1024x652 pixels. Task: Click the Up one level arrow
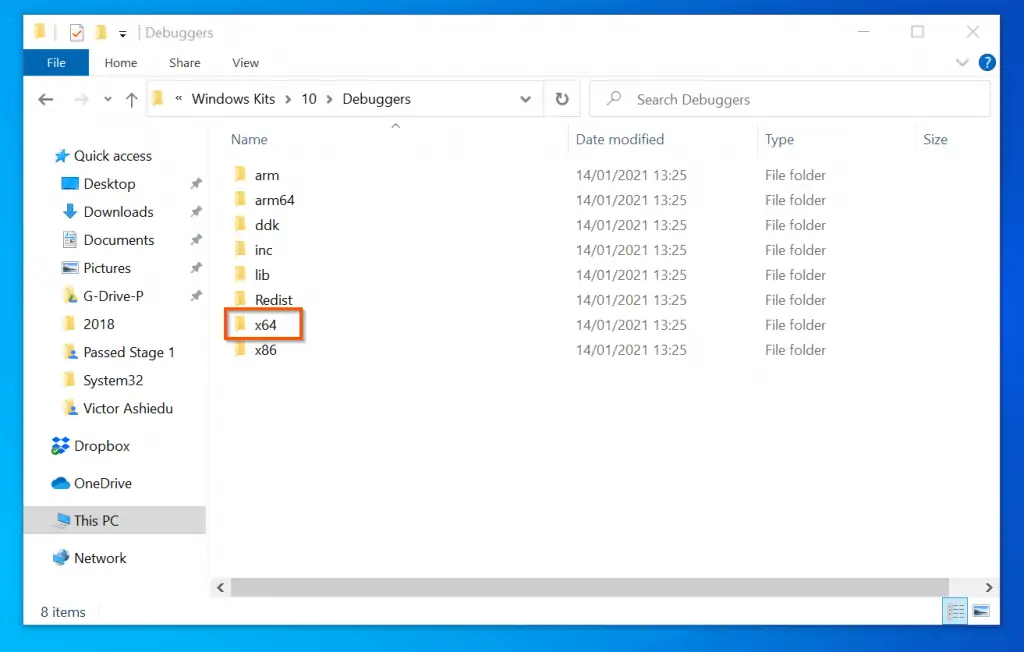(x=132, y=99)
